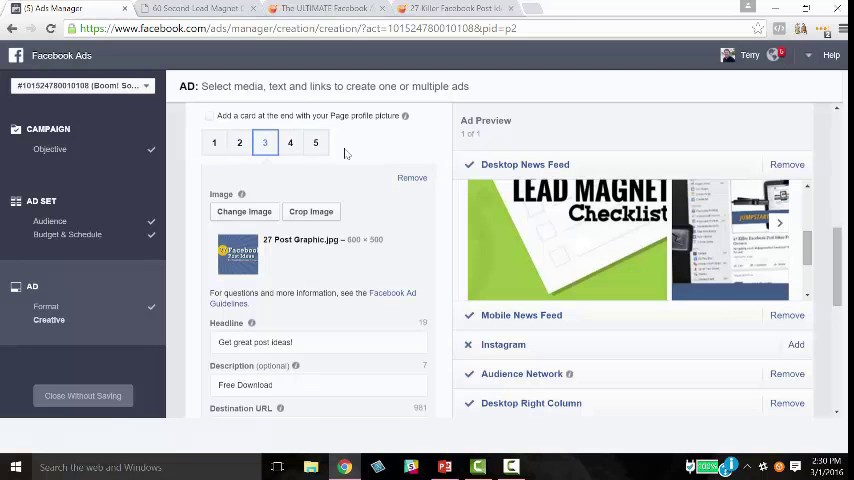Go to Audience step in sidebar
This screenshot has height=480, width=854.
50,221
